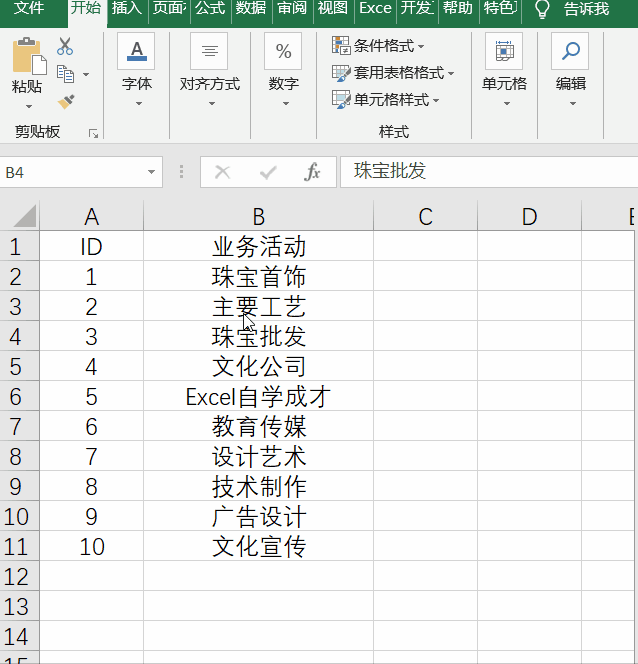Click the 单元格样式 icon
The width and height of the screenshot is (638, 664).
[x=341, y=100]
